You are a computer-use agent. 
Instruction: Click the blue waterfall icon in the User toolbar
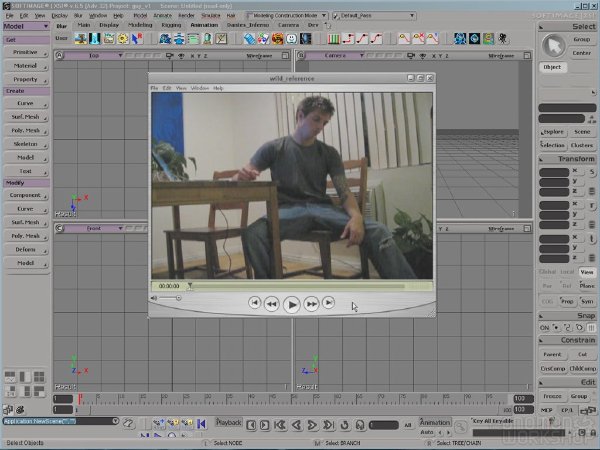coord(95,39)
